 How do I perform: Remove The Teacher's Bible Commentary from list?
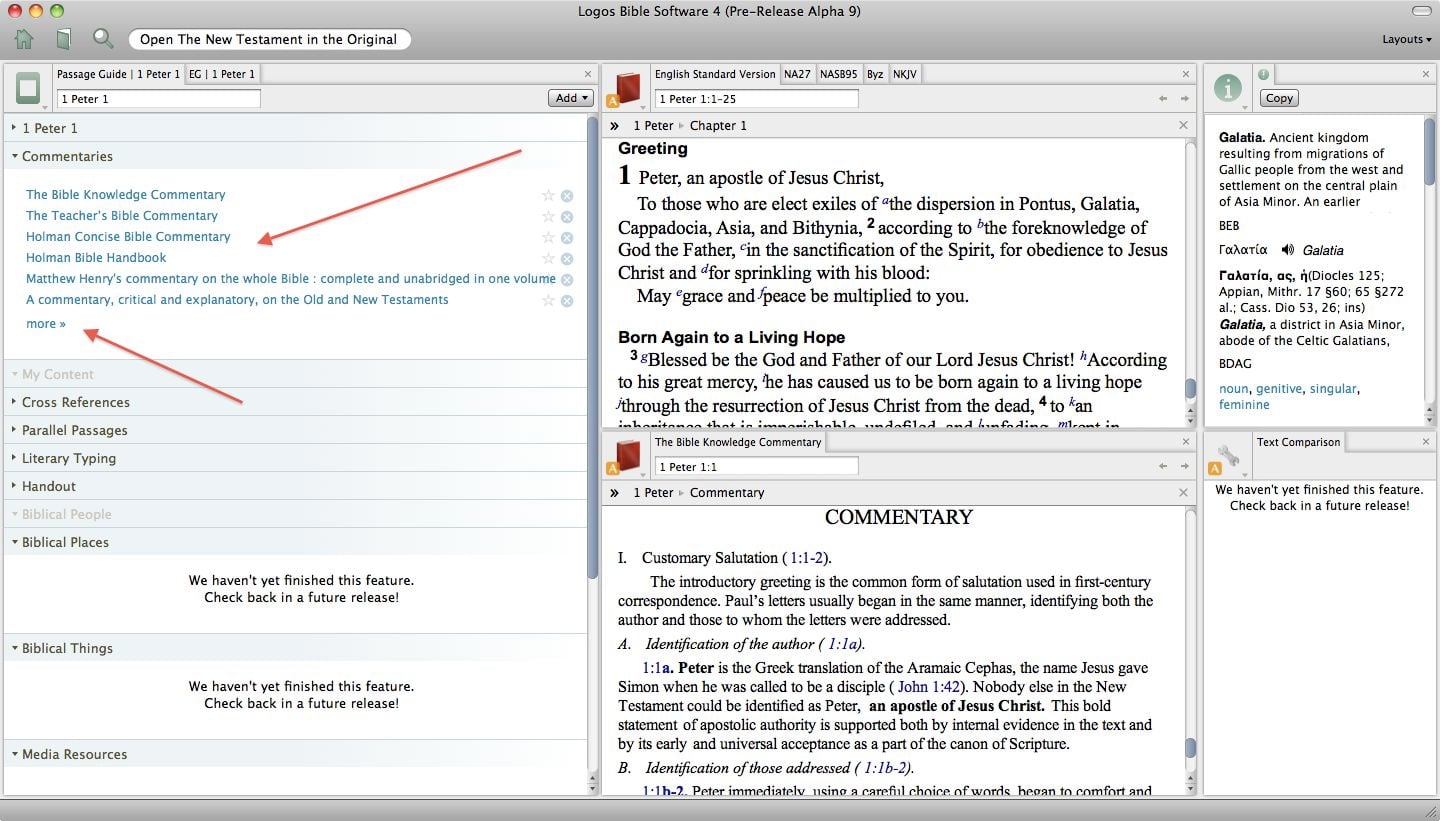point(567,216)
